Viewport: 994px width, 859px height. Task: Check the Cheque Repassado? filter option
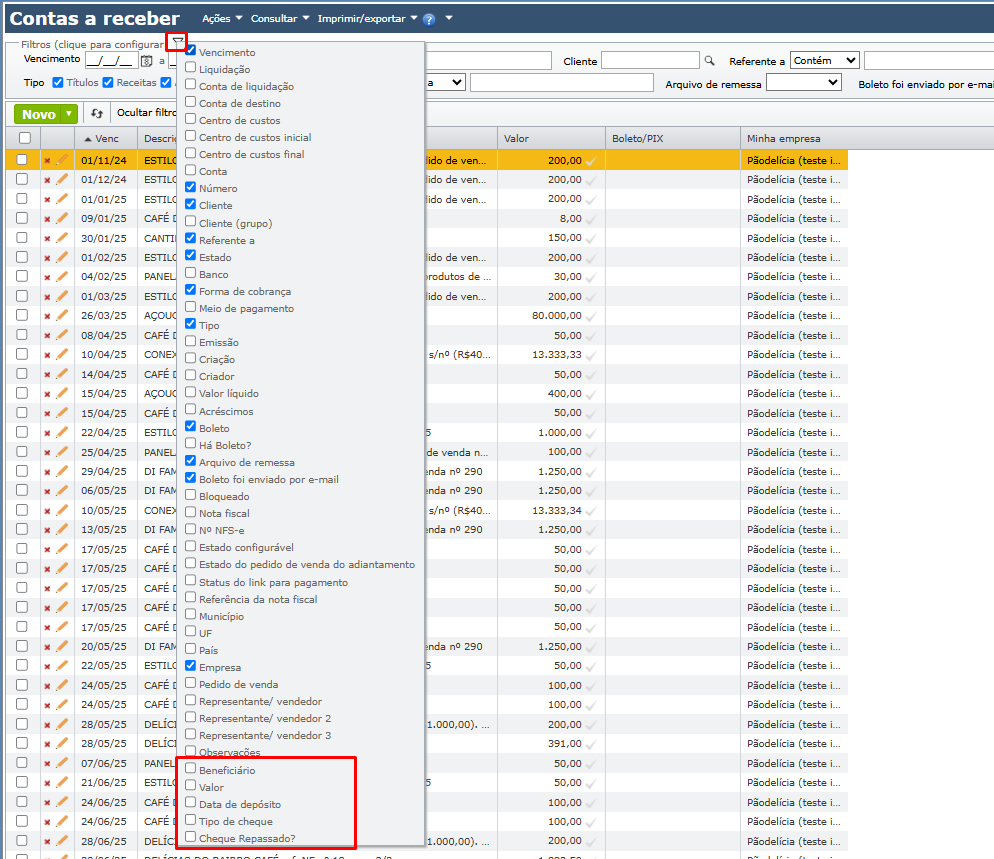190,837
